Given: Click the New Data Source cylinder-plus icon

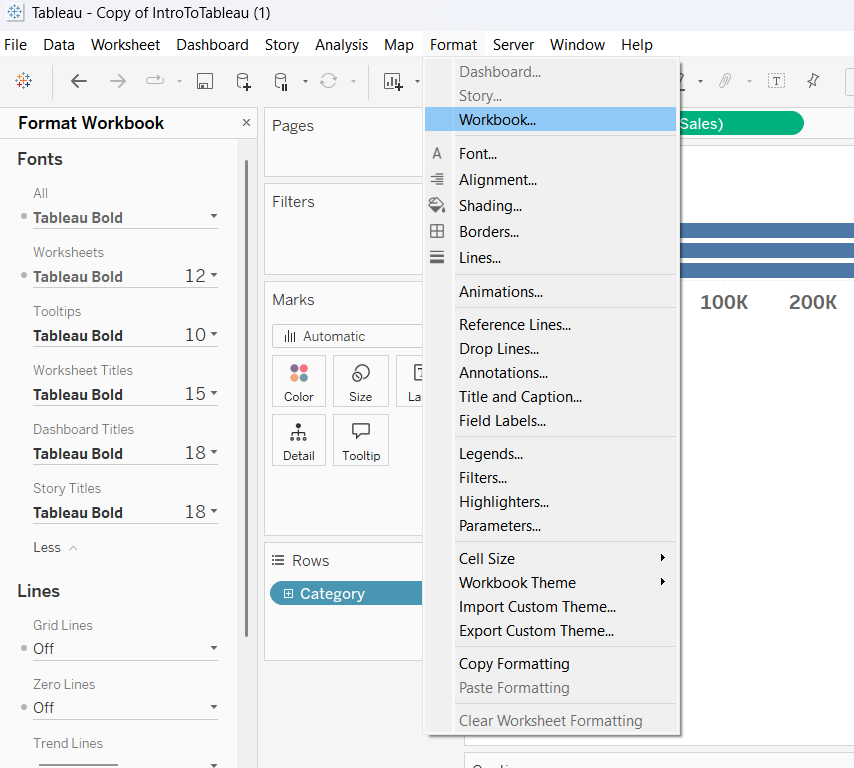Looking at the screenshot, I should click(243, 81).
